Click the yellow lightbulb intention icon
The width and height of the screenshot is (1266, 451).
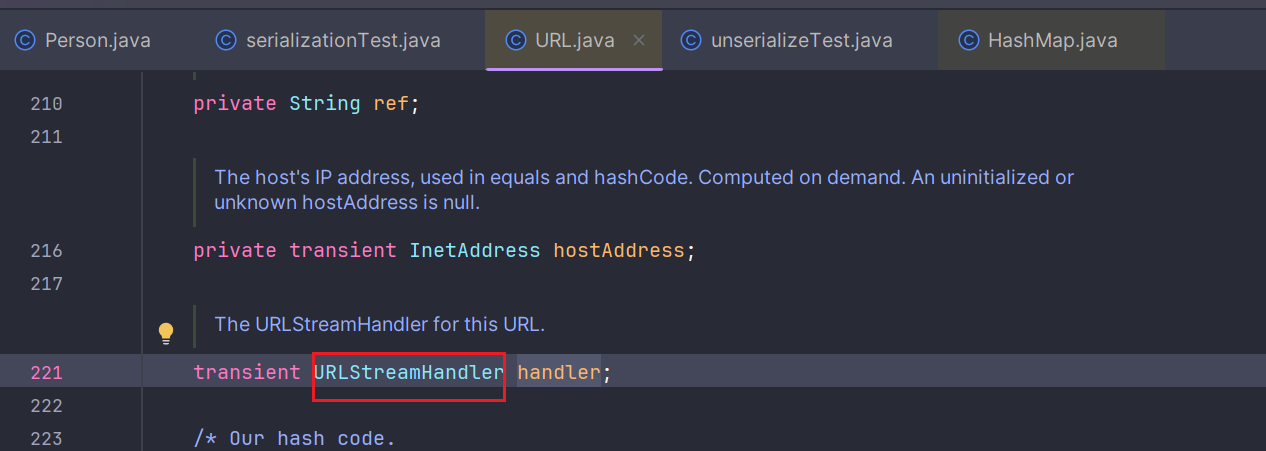point(166,332)
